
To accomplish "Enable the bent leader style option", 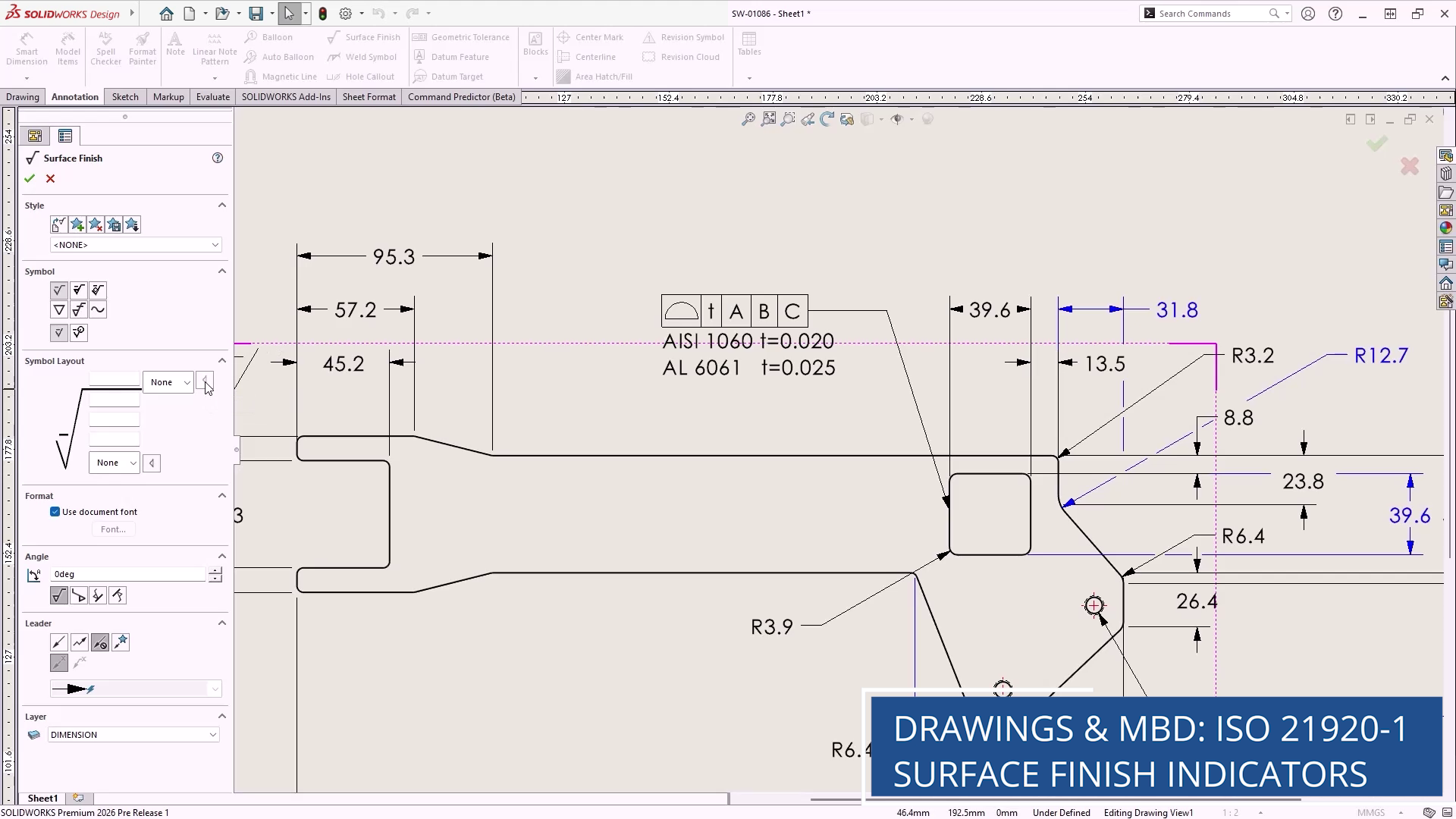I will tap(79, 642).
